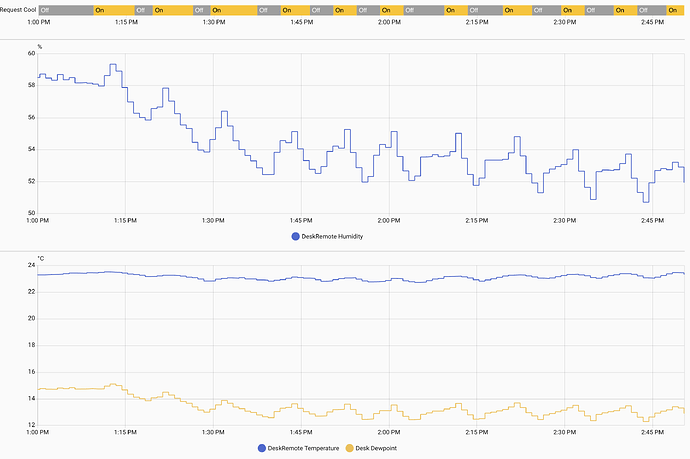Image resolution: width=690 pixels, height=459 pixels.
Task: Select the Request Cool On segment spanning 2:30 PM
Action: pos(573,10)
